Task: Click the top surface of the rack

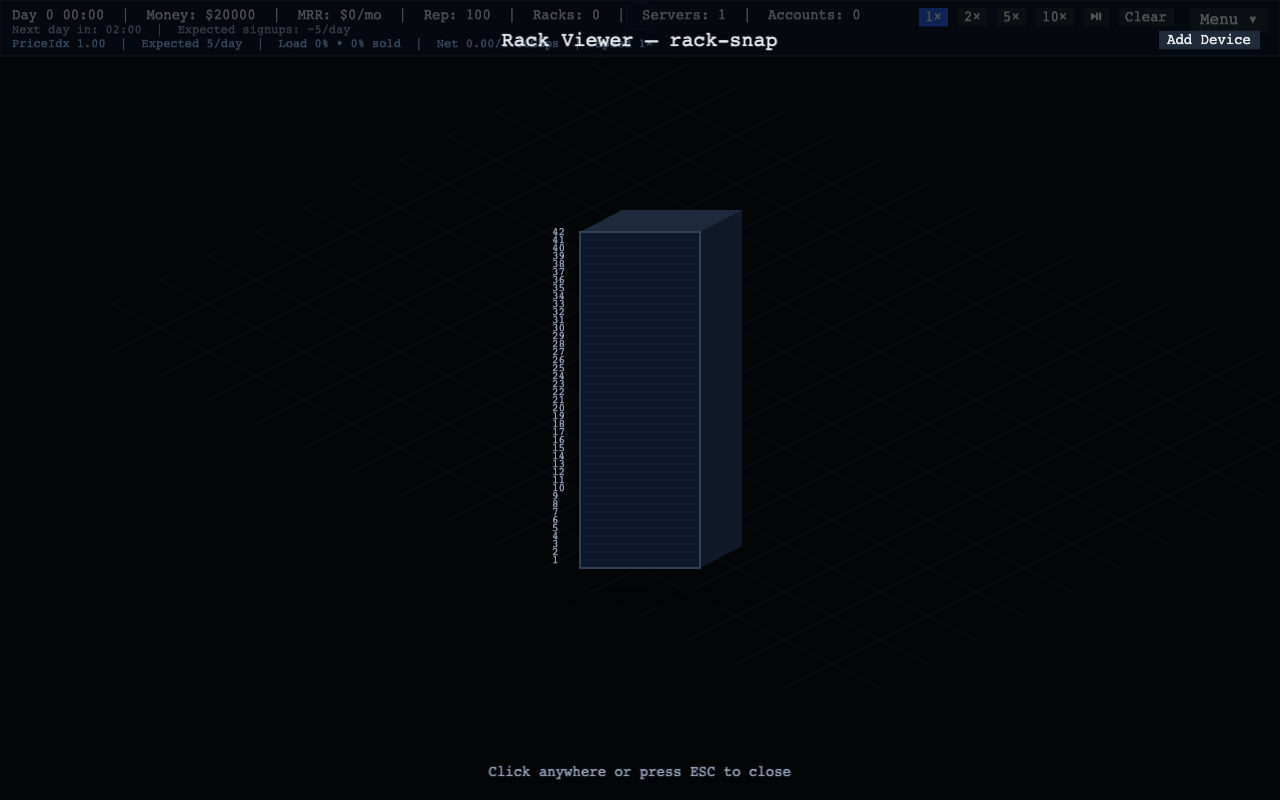Action: [661, 221]
